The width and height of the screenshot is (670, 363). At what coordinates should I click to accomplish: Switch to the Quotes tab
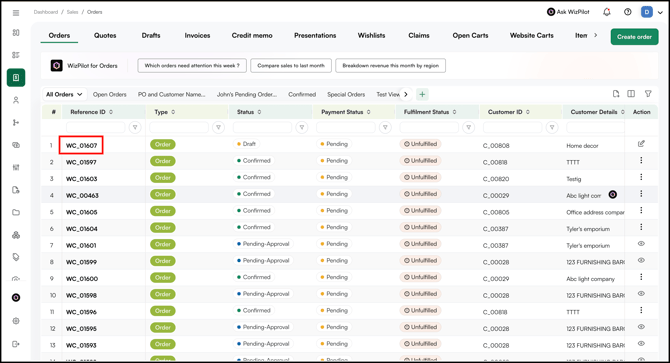pos(105,35)
